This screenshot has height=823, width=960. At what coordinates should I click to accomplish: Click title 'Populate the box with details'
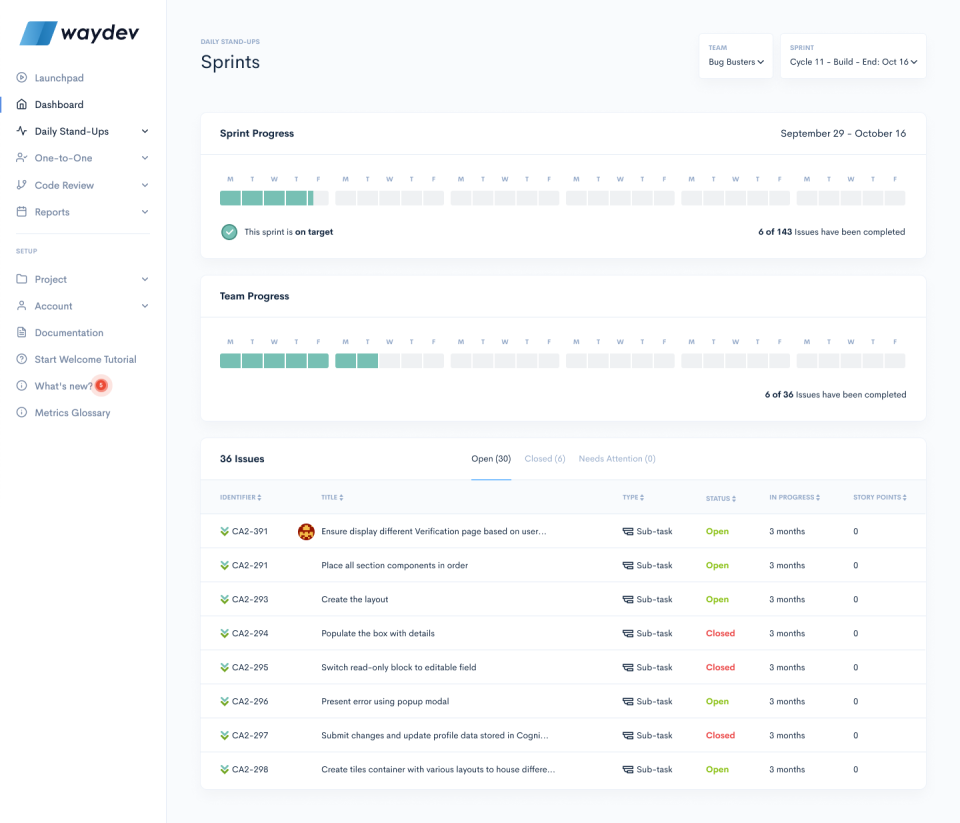coord(378,633)
